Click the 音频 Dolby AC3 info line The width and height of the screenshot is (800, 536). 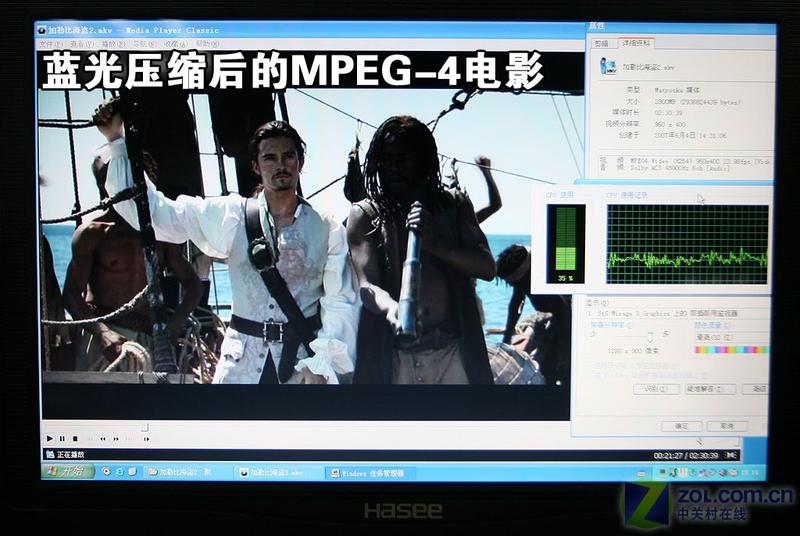[665, 167]
